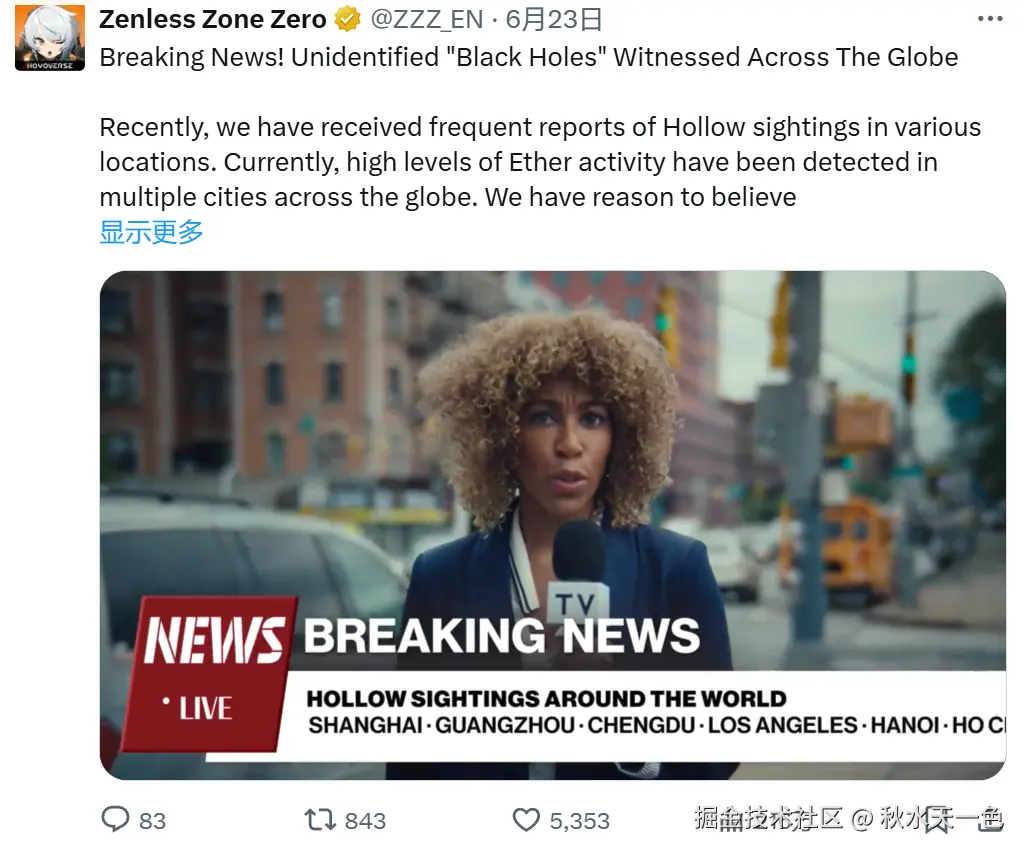Click the 5,353 likes count
Image resolution: width=1028 pixels, height=855 pixels.
click(x=580, y=821)
